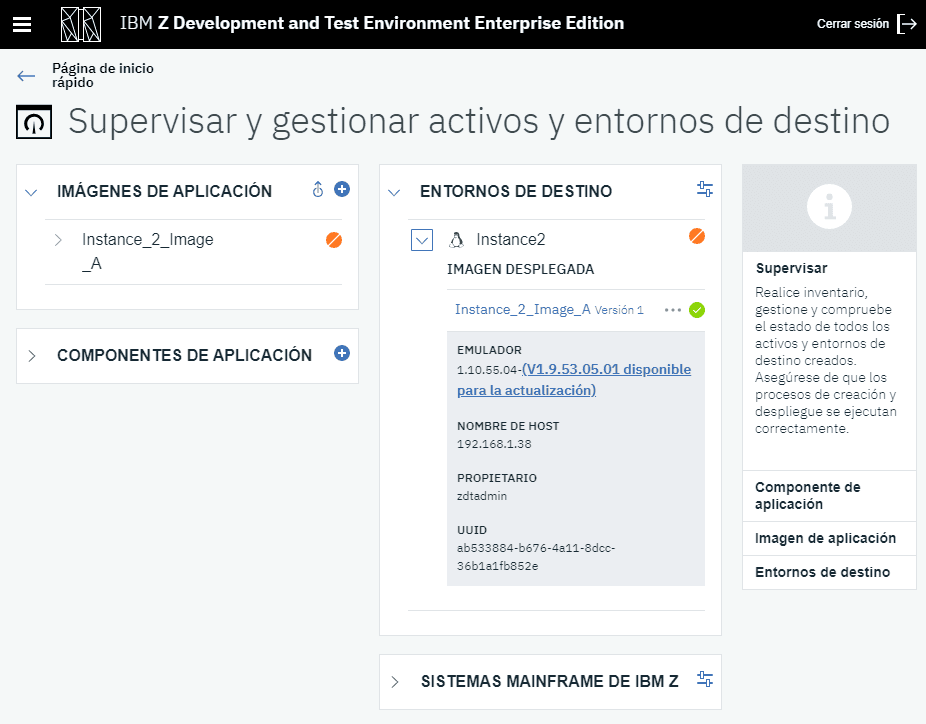Toggle the Instance2 collapse checkbox chevron
The image size is (926, 724).
click(x=422, y=240)
